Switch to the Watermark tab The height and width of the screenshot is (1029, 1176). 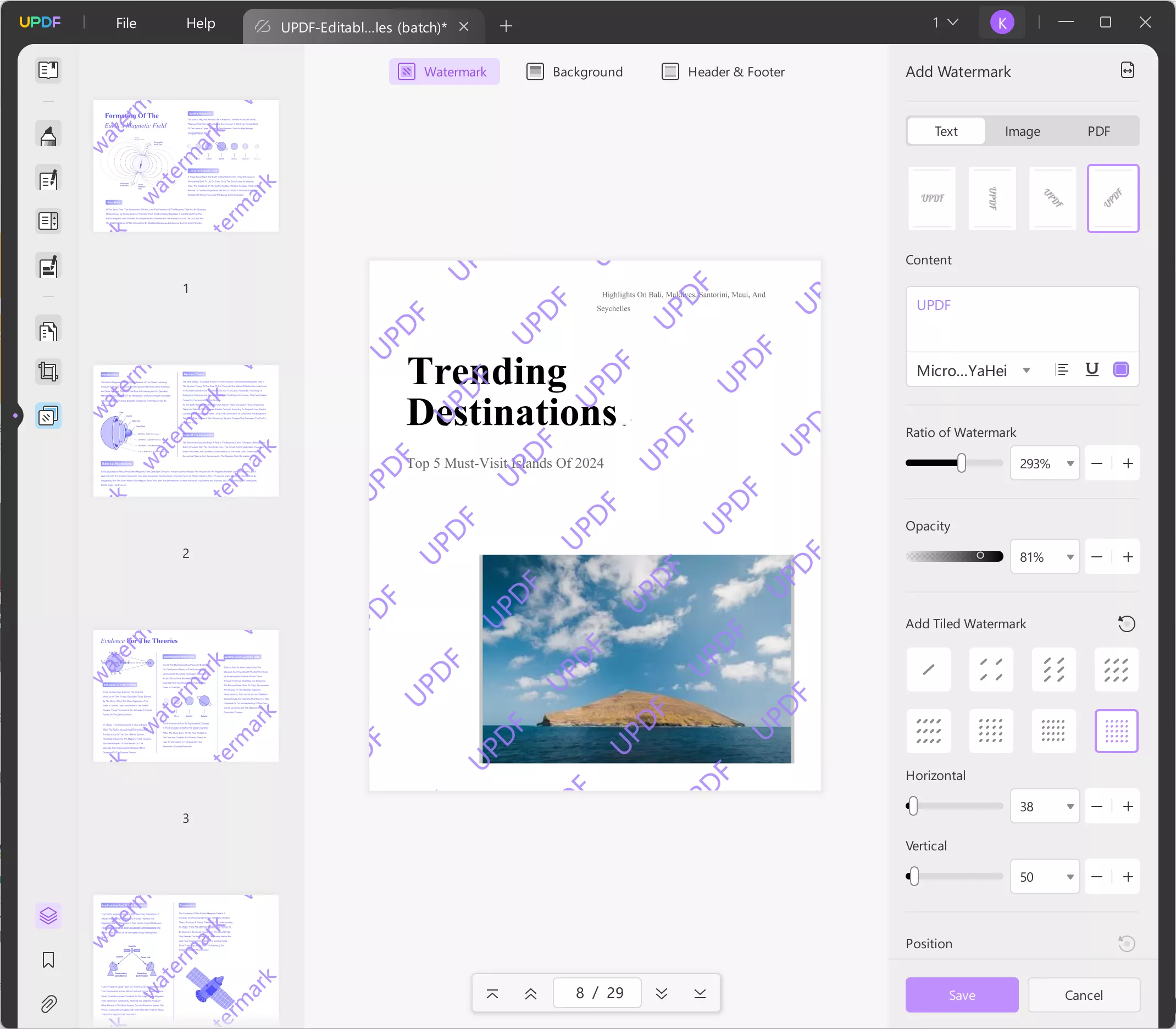pos(444,72)
